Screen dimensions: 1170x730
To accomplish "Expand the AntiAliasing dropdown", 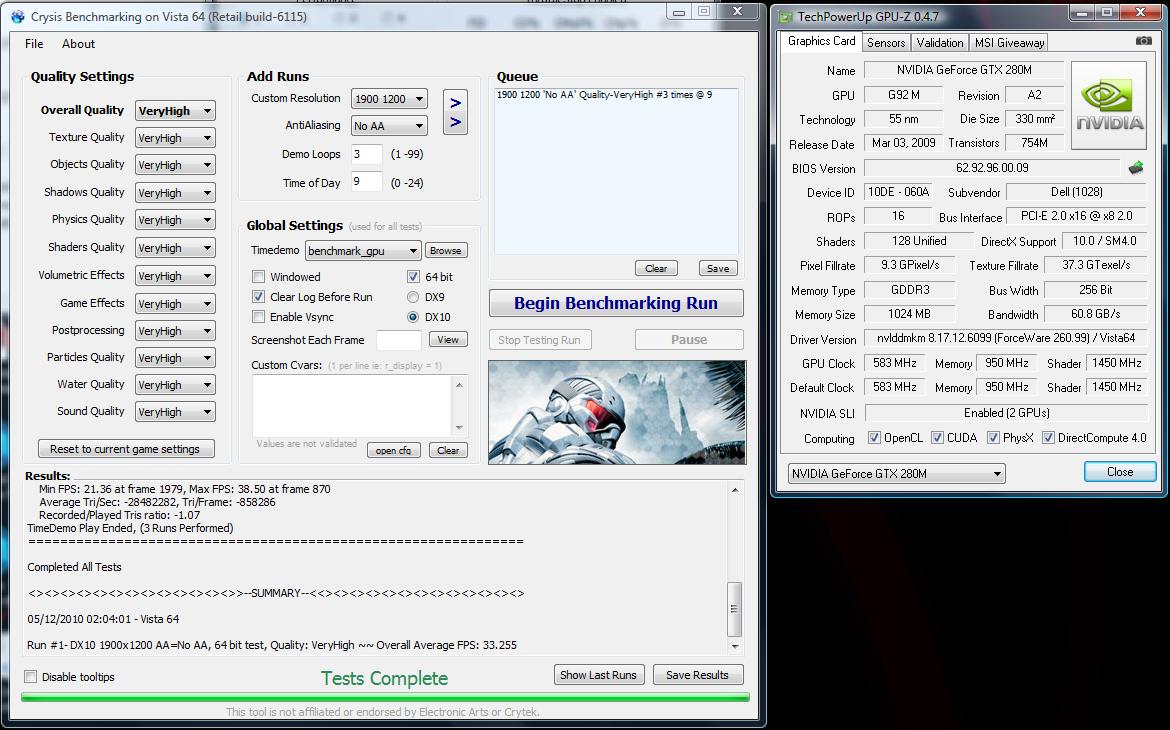I will [389, 126].
